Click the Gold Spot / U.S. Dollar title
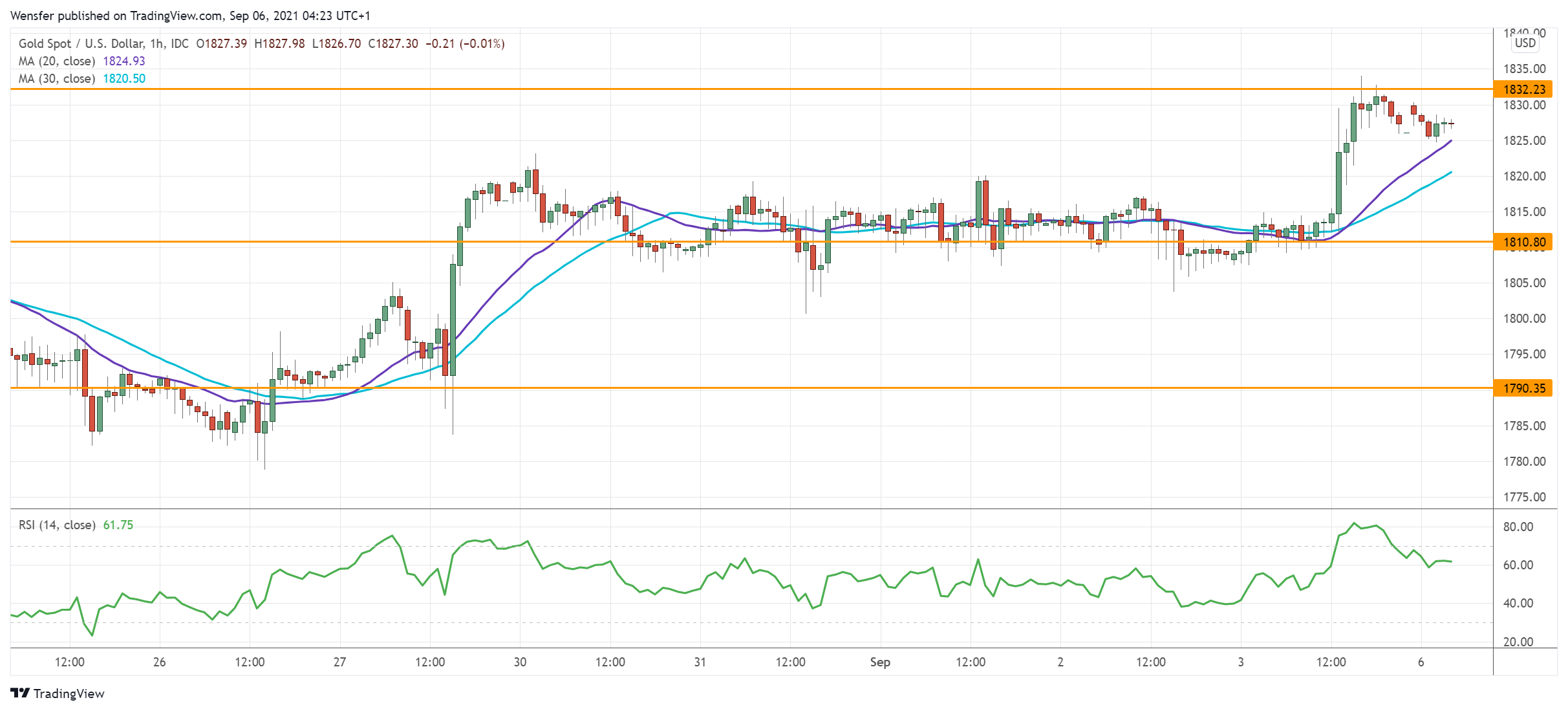This screenshot has height=711, width=1568. pos(81,43)
